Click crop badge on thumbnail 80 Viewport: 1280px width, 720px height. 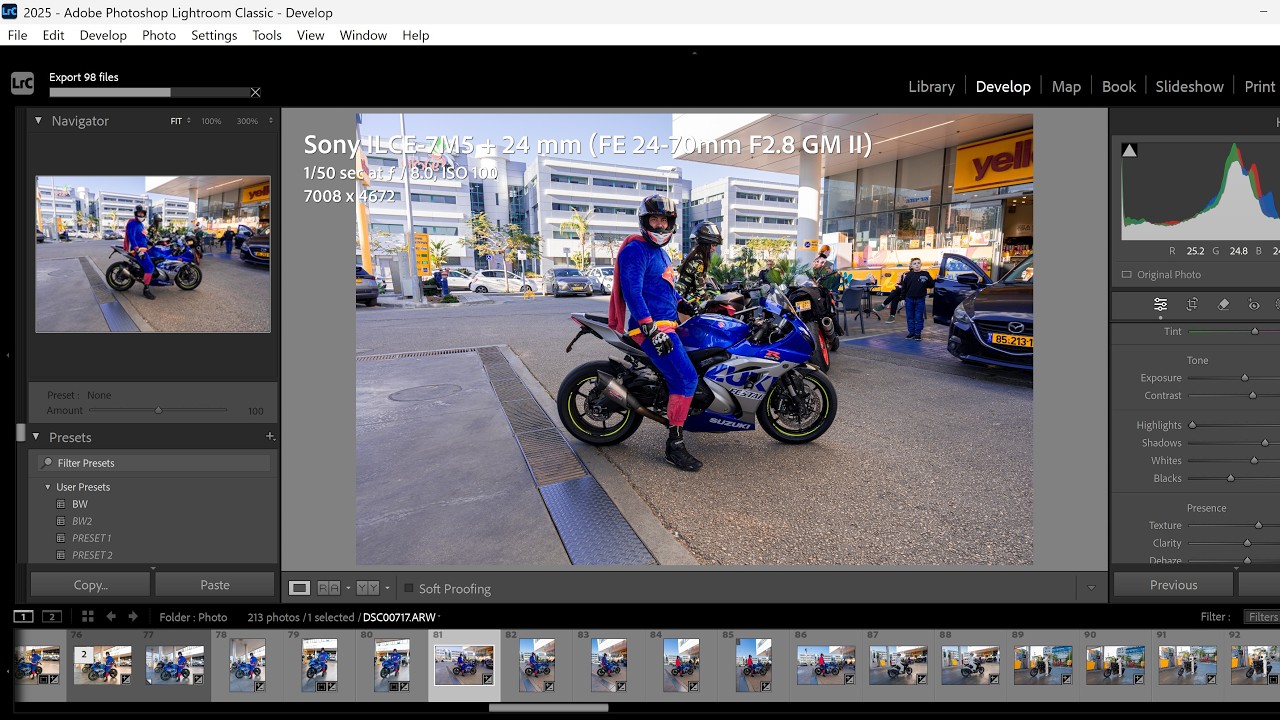click(x=392, y=687)
